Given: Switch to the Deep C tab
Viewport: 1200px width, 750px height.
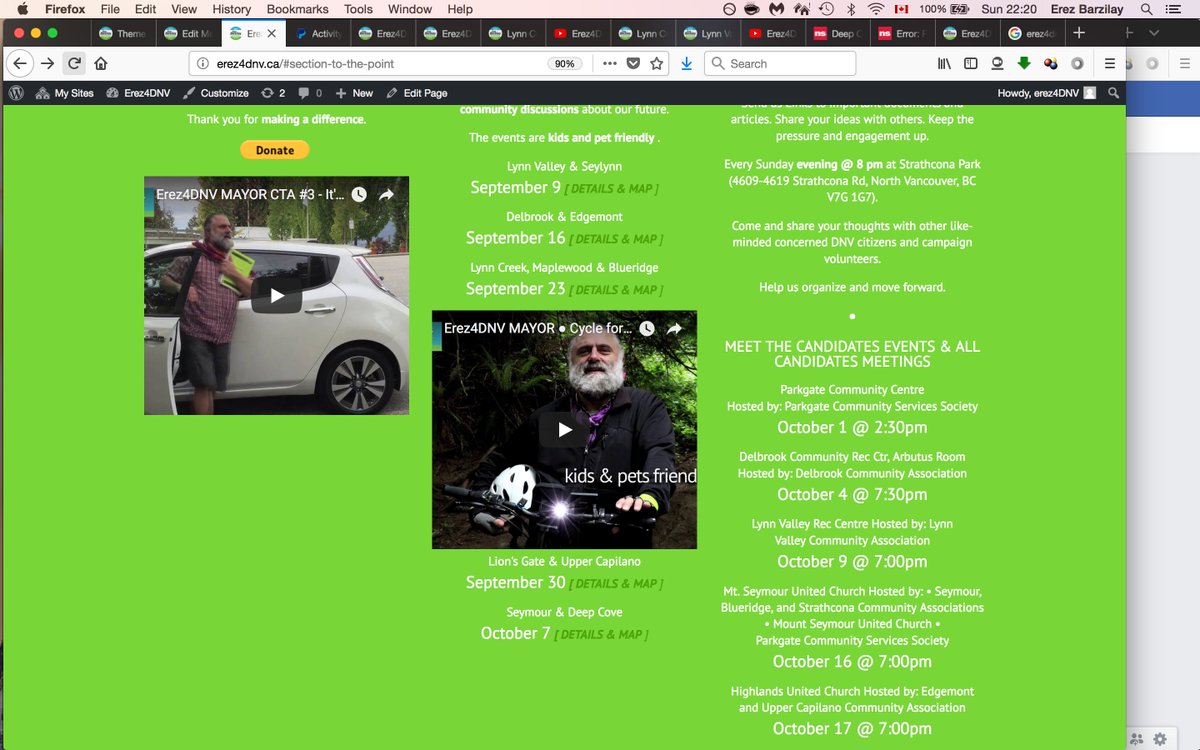Looking at the screenshot, I should (x=836, y=33).
